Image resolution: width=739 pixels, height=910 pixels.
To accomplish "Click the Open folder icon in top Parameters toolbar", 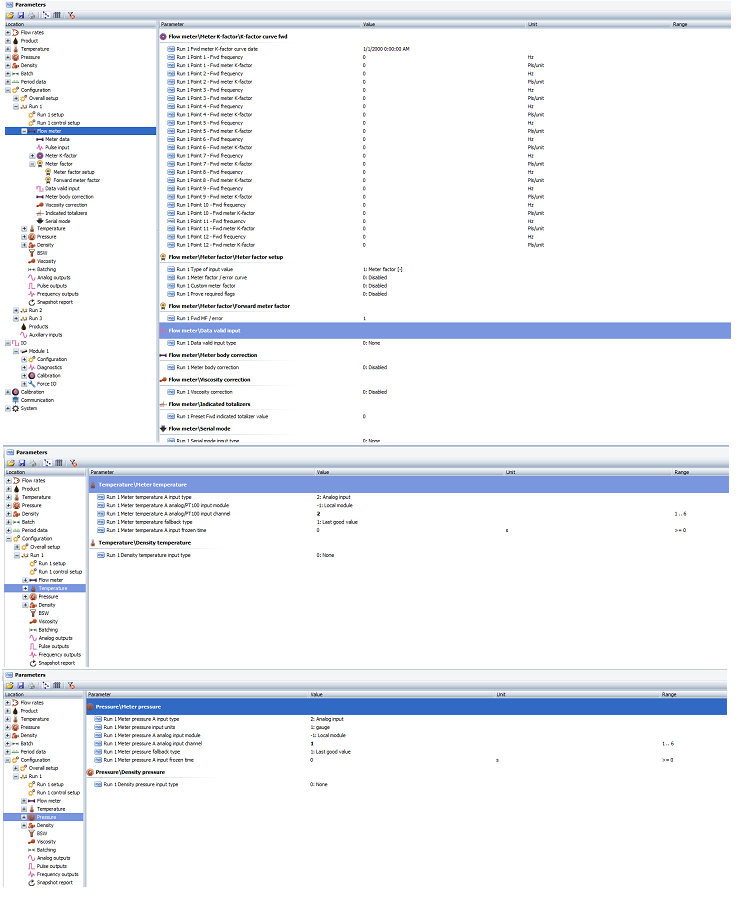I will 10,15.
